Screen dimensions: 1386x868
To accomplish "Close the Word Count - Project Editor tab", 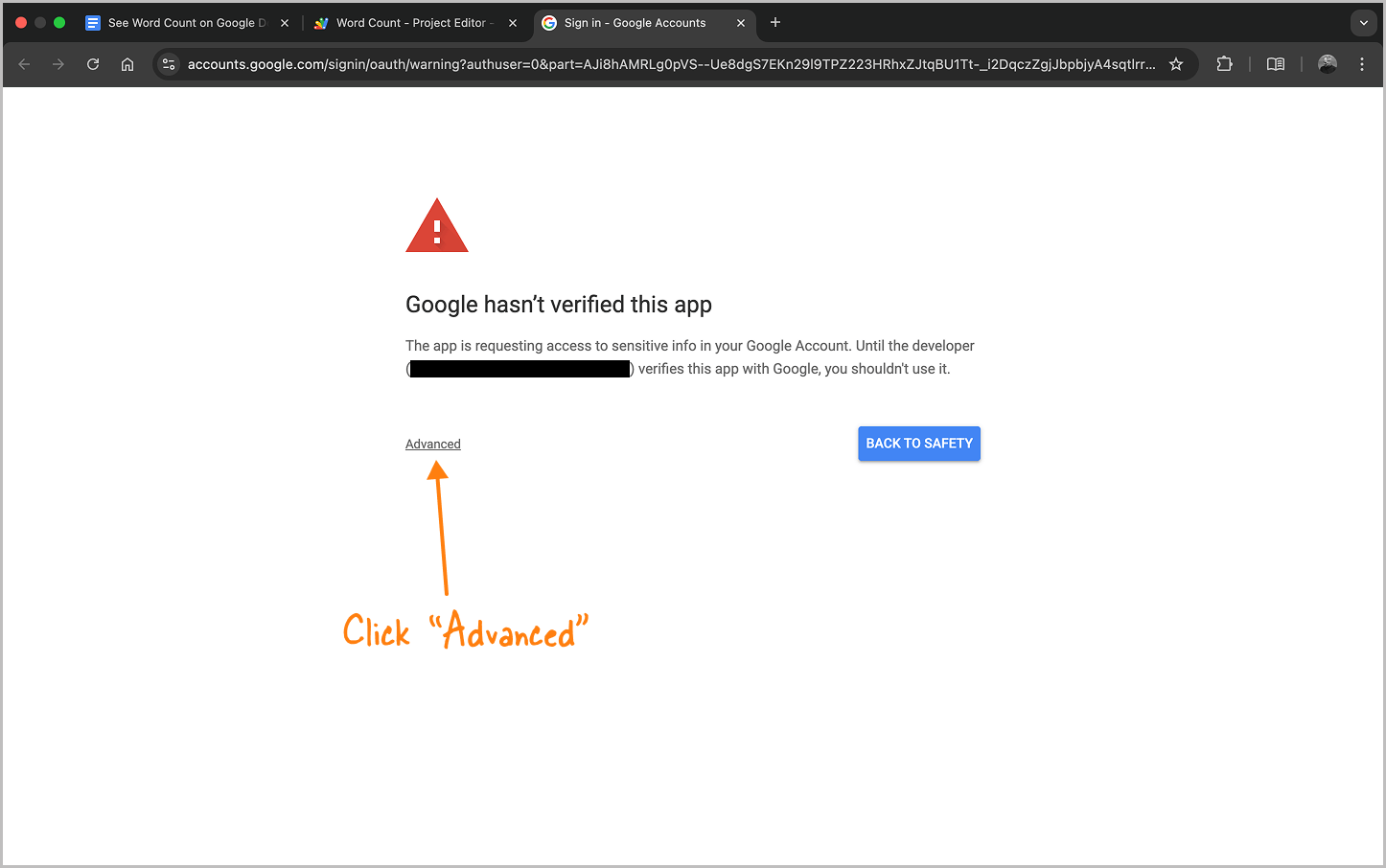I will [513, 23].
